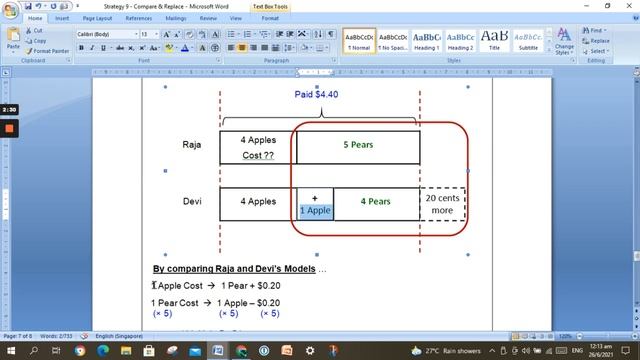The image size is (640, 360).
Task: Clear all formatting from selection
Action: 190,34
